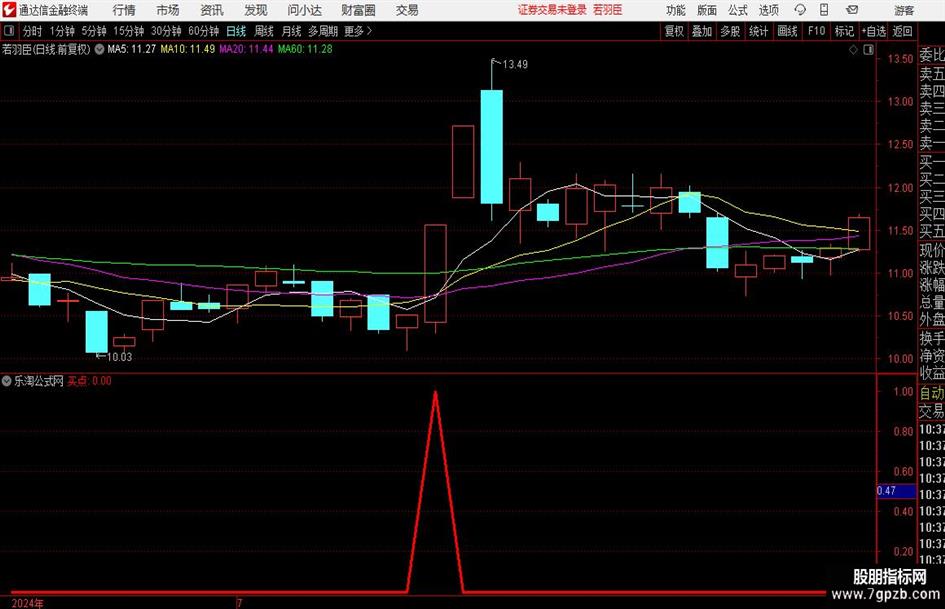Expand the MA indicator dropdown beside 若羽臣
The image size is (945, 609).
click(x=99, y=49)
